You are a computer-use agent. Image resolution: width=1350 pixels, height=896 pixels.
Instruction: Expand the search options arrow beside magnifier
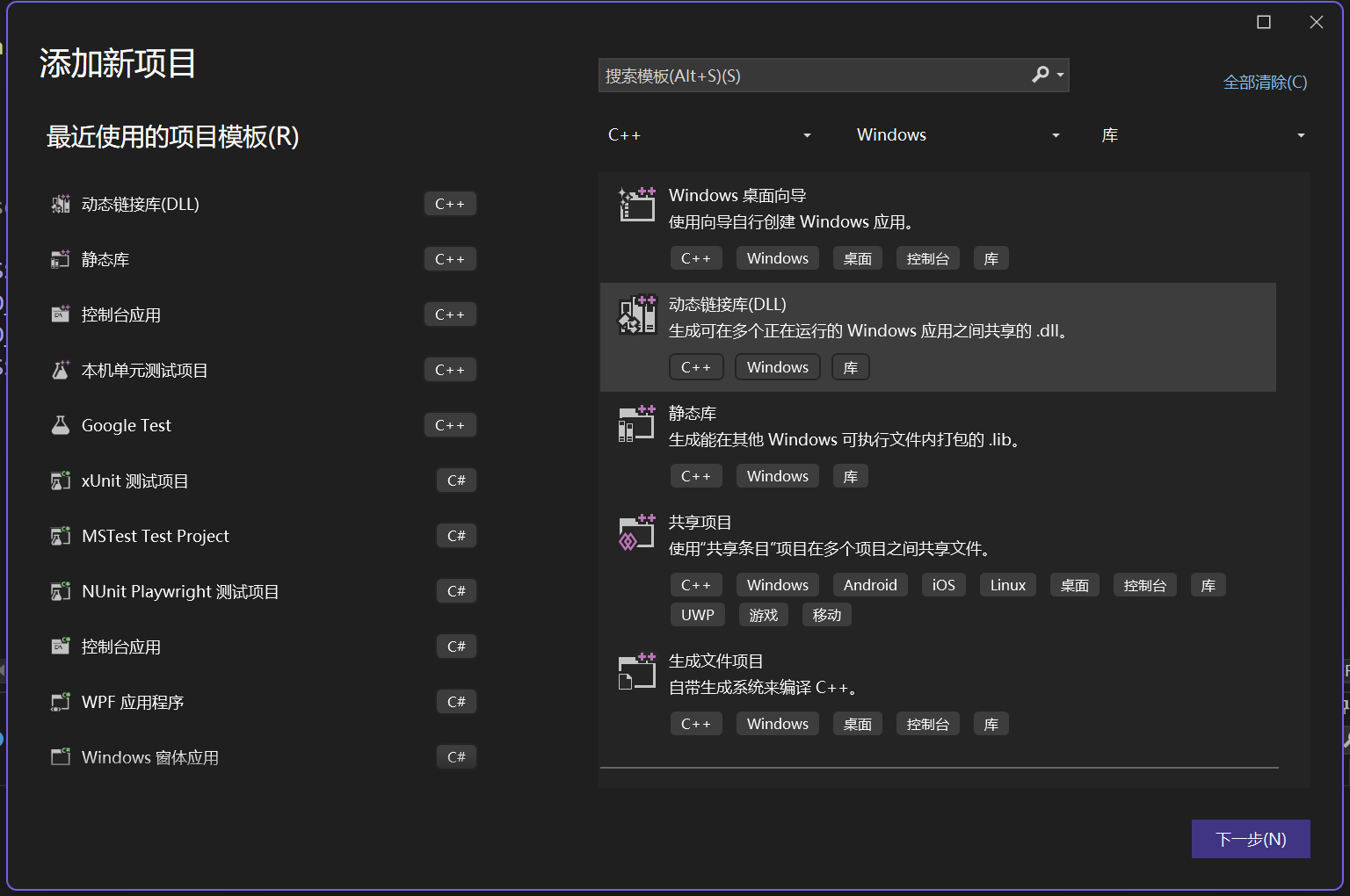click(x=1061, y=75)
